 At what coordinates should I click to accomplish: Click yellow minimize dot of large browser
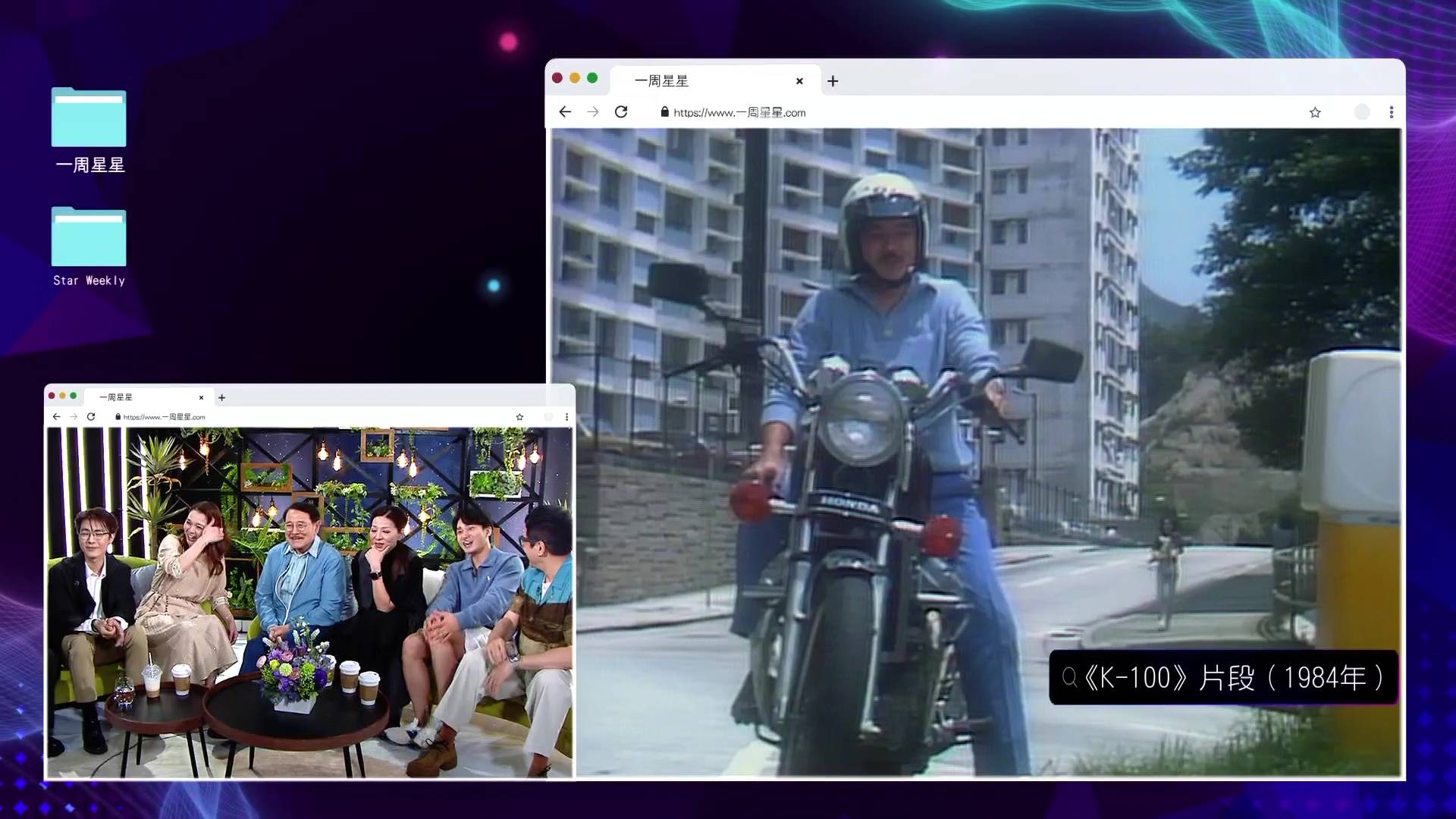click(575, 78)
